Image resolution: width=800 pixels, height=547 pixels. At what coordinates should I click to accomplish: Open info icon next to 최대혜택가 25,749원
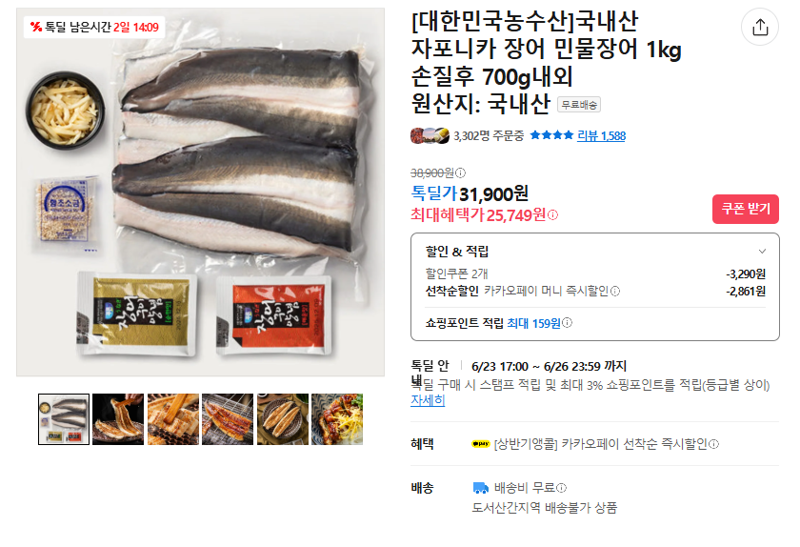(x=553, y=215)
